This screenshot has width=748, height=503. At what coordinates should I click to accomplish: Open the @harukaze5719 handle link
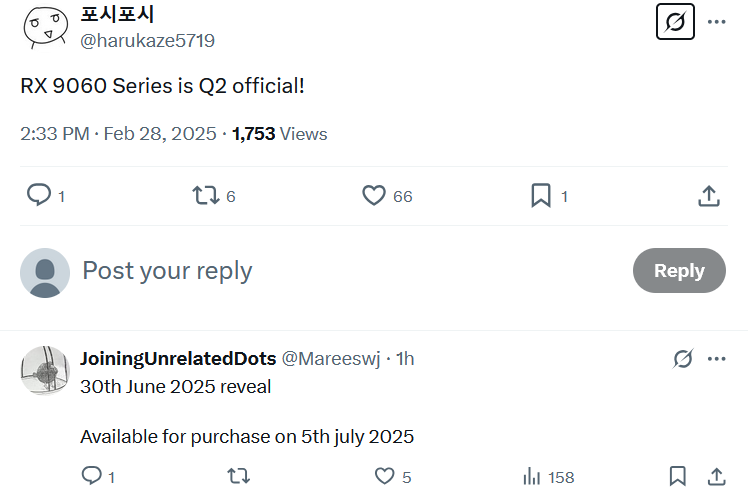click(147, 41)
